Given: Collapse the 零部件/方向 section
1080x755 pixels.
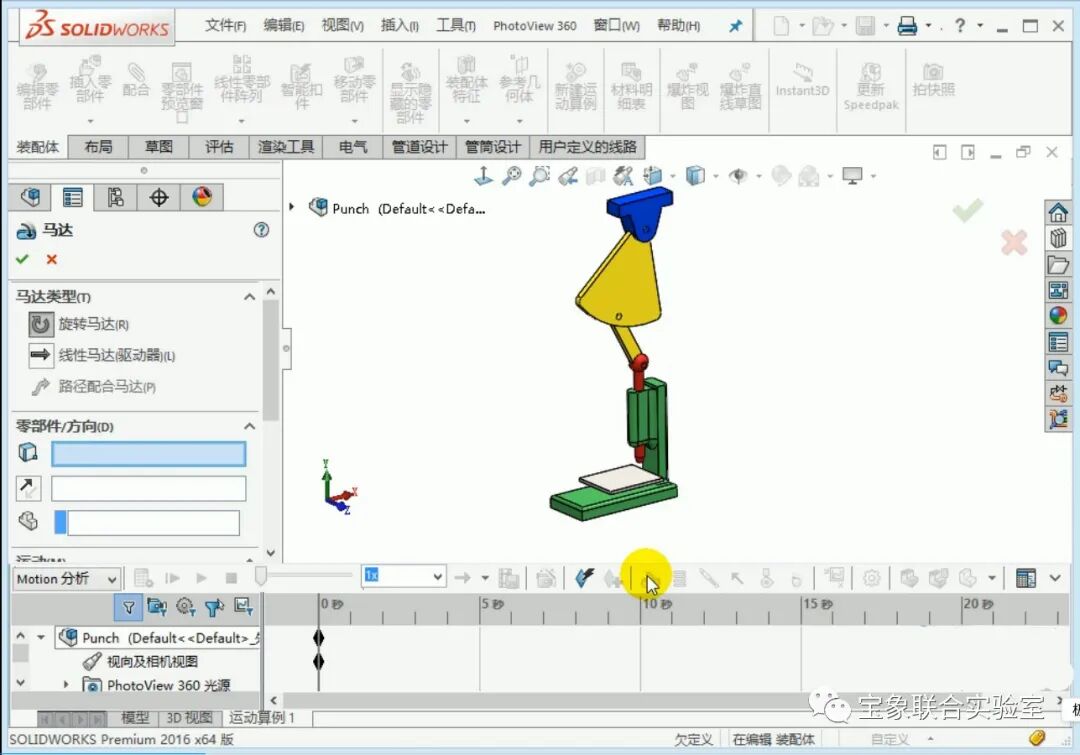Looking at the screenshot, I should pyautogui.click(x=249, y=426).
